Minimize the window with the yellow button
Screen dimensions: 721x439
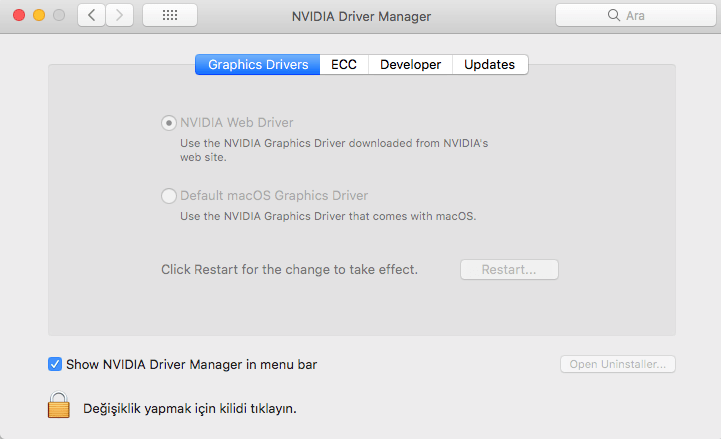(39, 15)
